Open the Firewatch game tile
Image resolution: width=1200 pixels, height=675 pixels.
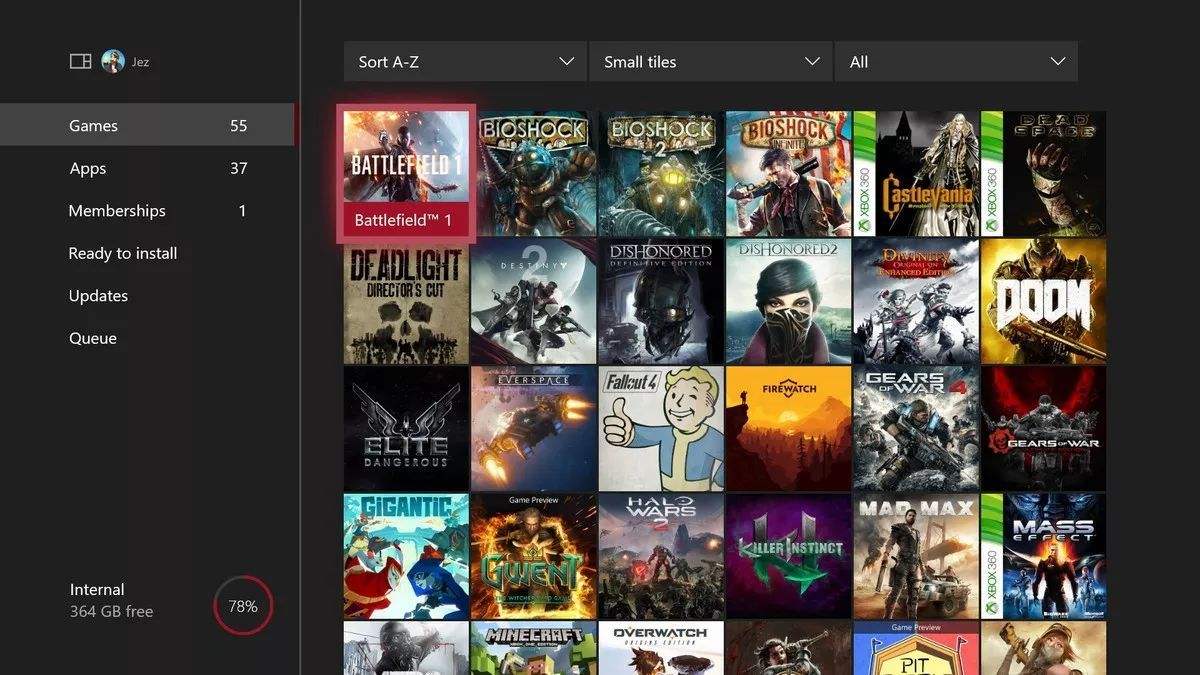pyautogui.click(x=788, y=428)
